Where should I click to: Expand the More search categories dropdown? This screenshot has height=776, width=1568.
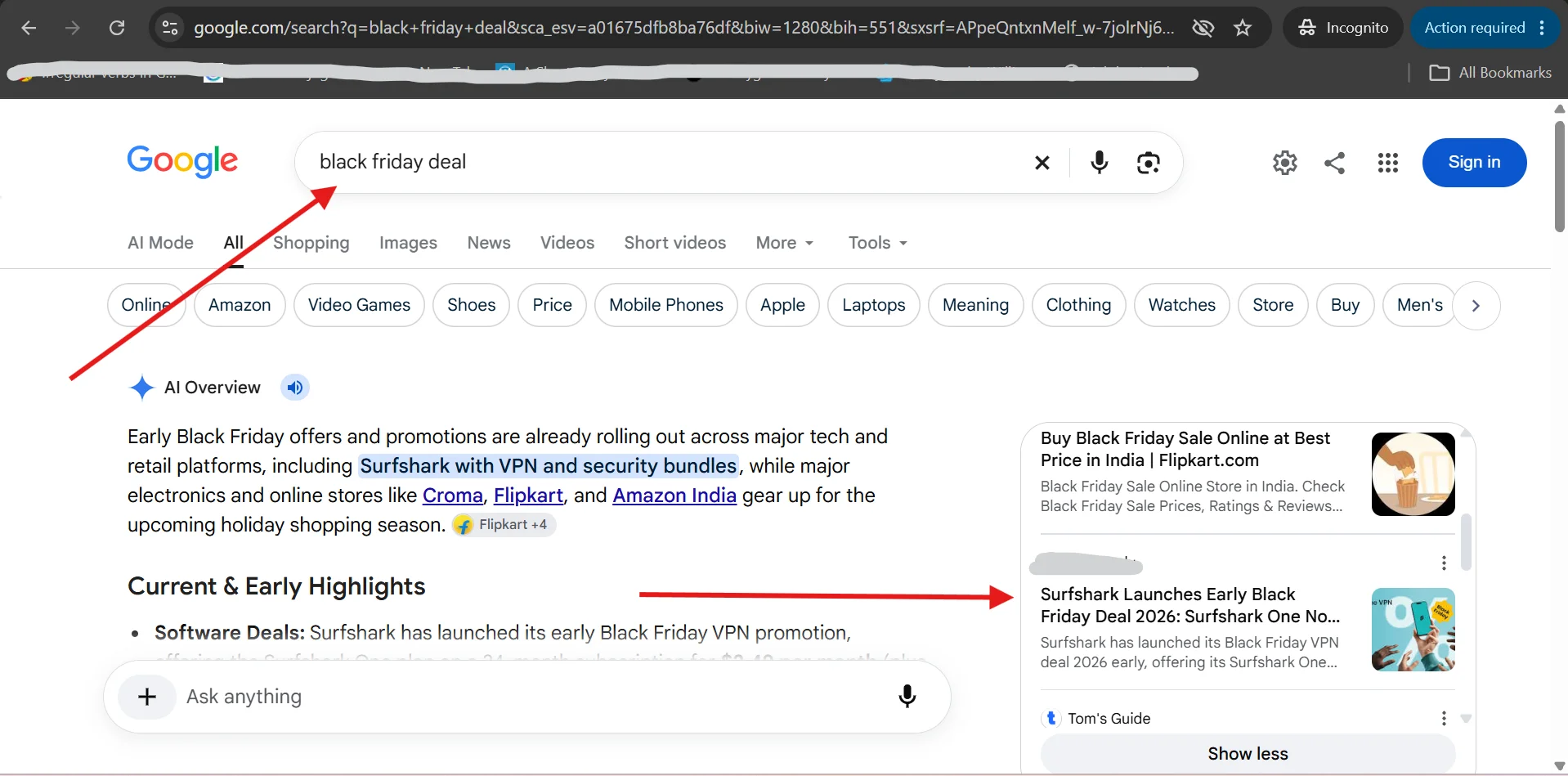click(785, 243)
